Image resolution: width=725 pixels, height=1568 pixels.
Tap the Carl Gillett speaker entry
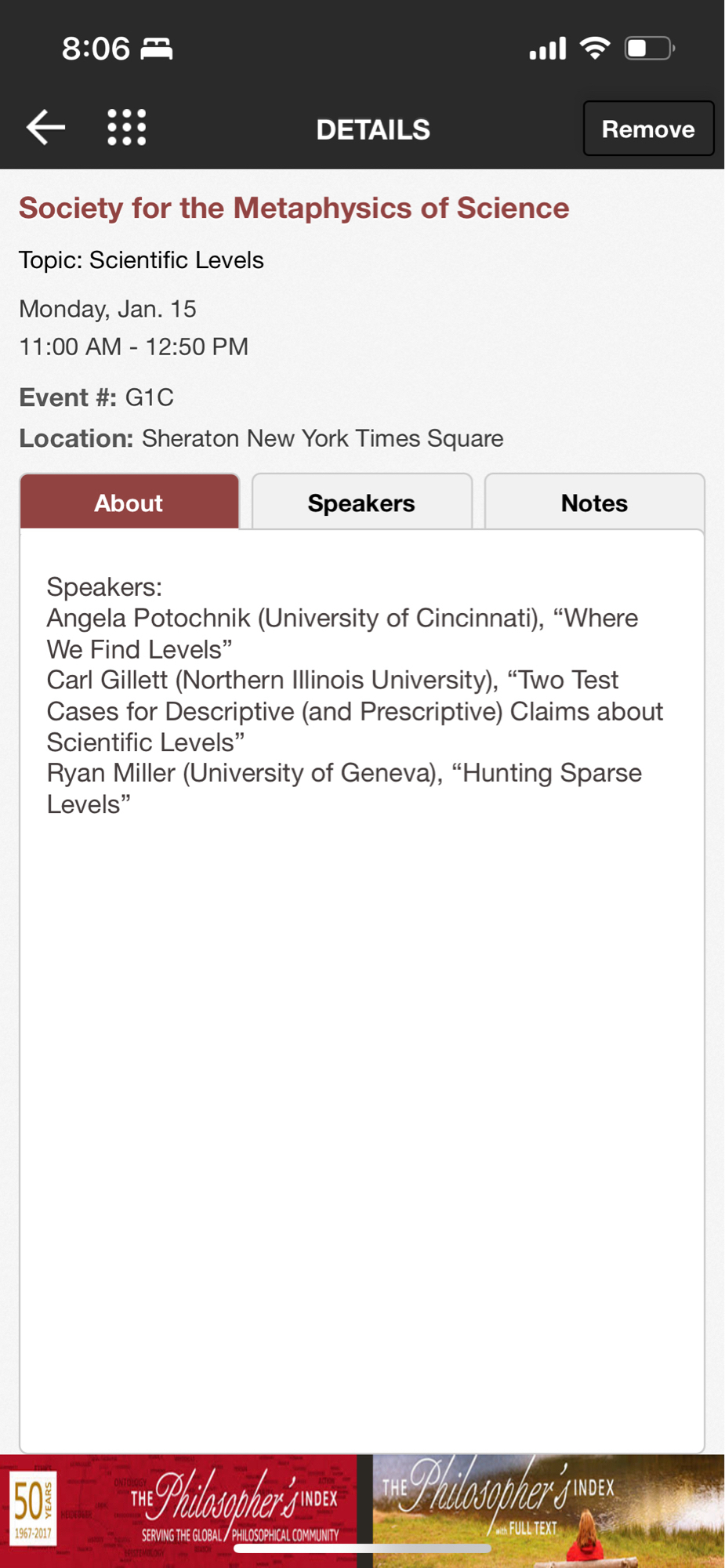tap(354, 711)
